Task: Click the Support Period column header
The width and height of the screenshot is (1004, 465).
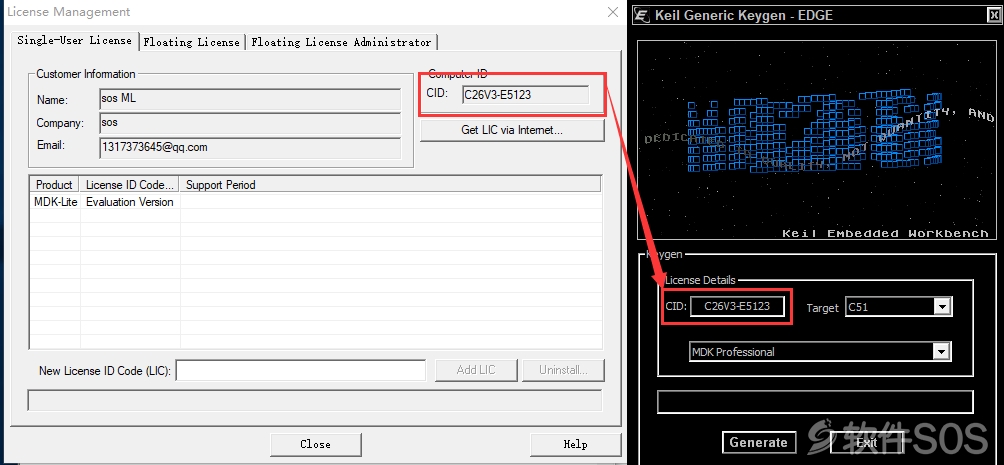Action: pyautogui.click(x=391, y=184)
